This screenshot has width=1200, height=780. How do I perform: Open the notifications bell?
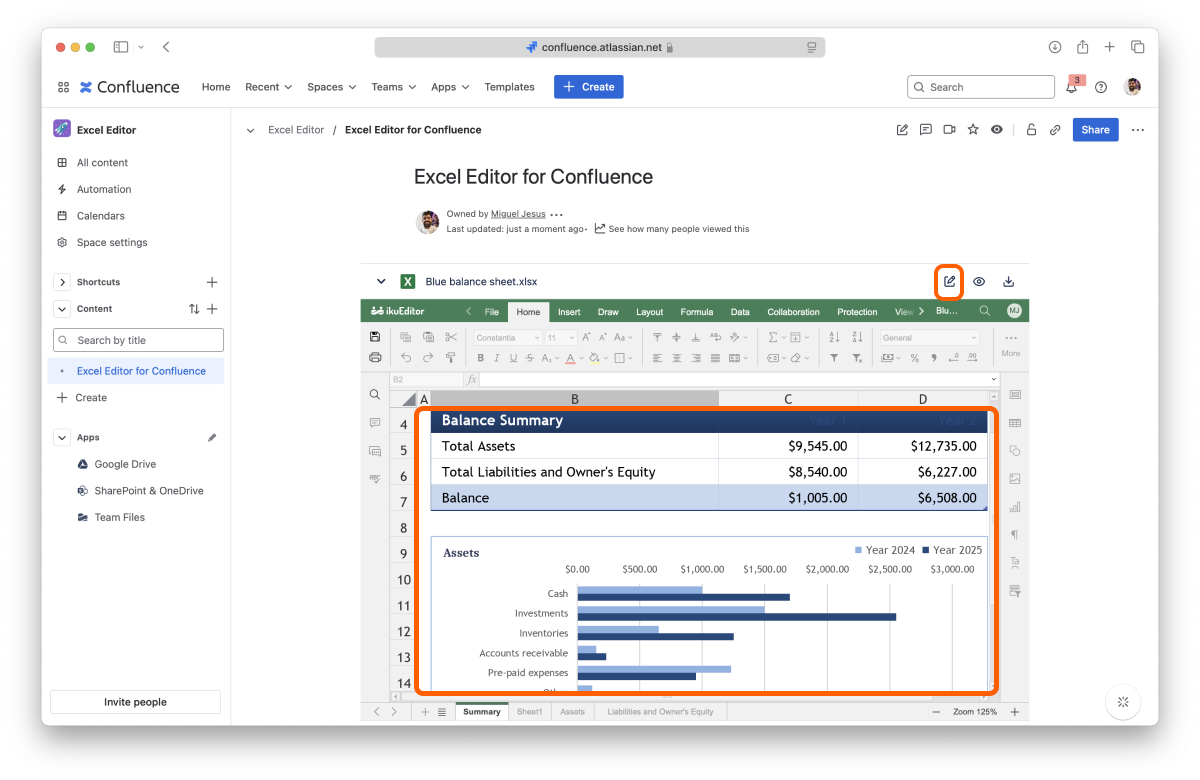tap(1071, 87)
